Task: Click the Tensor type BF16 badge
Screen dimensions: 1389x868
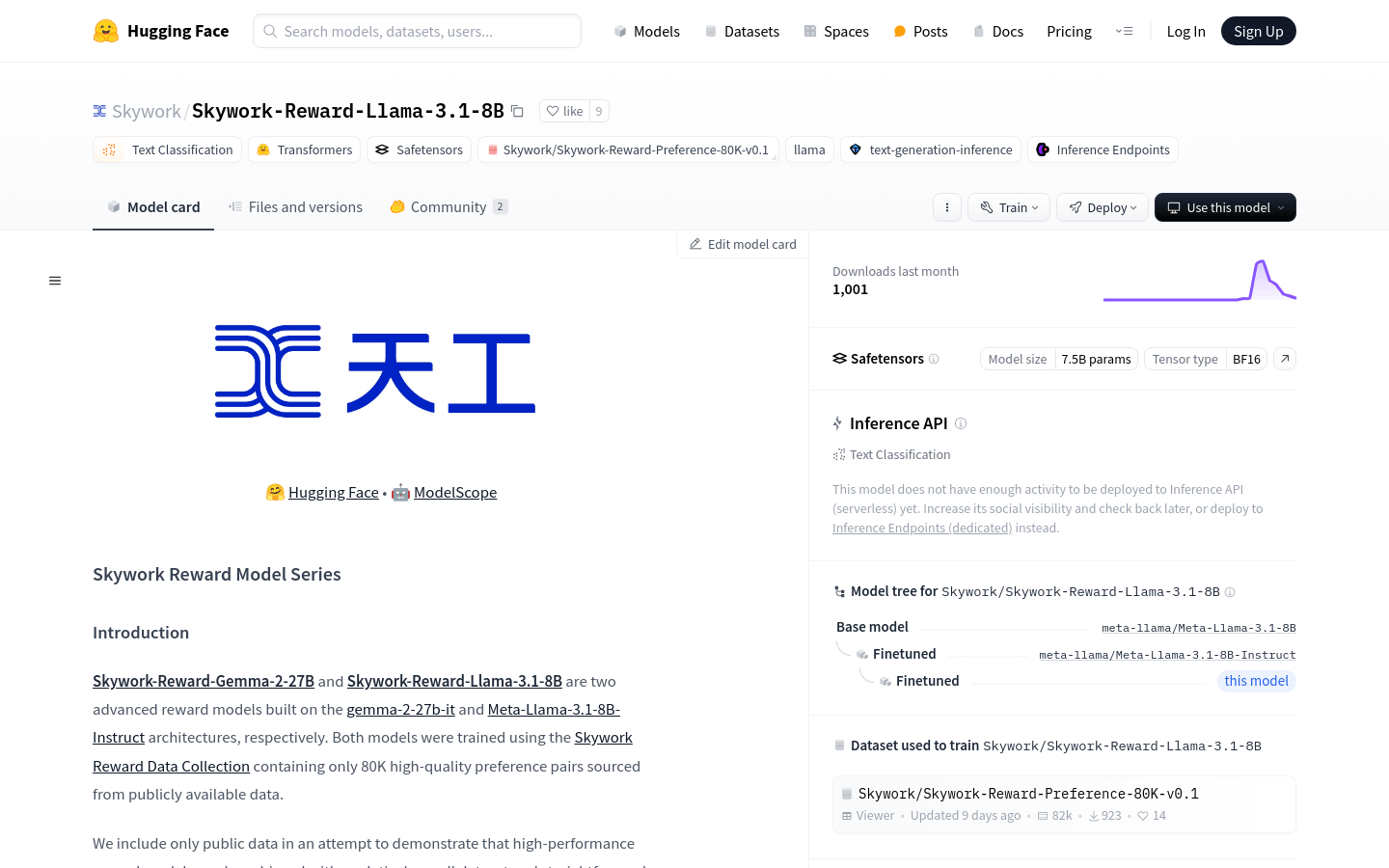Action: [x=1206, y=359]
